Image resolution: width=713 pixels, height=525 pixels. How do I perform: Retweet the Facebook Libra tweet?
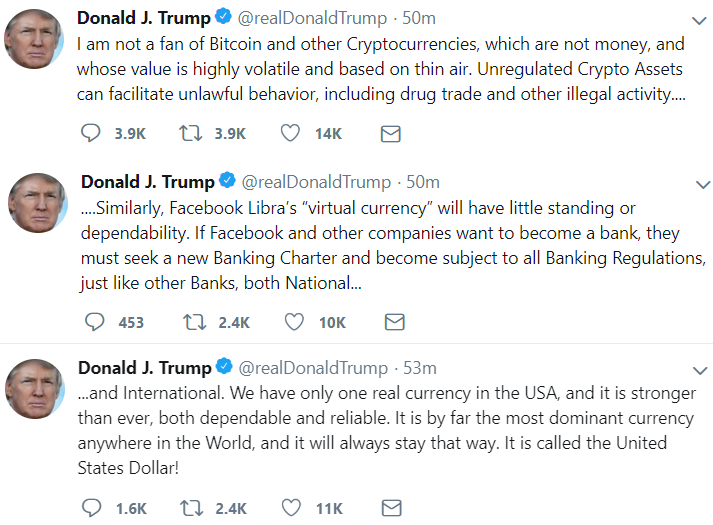coord(195,322)
